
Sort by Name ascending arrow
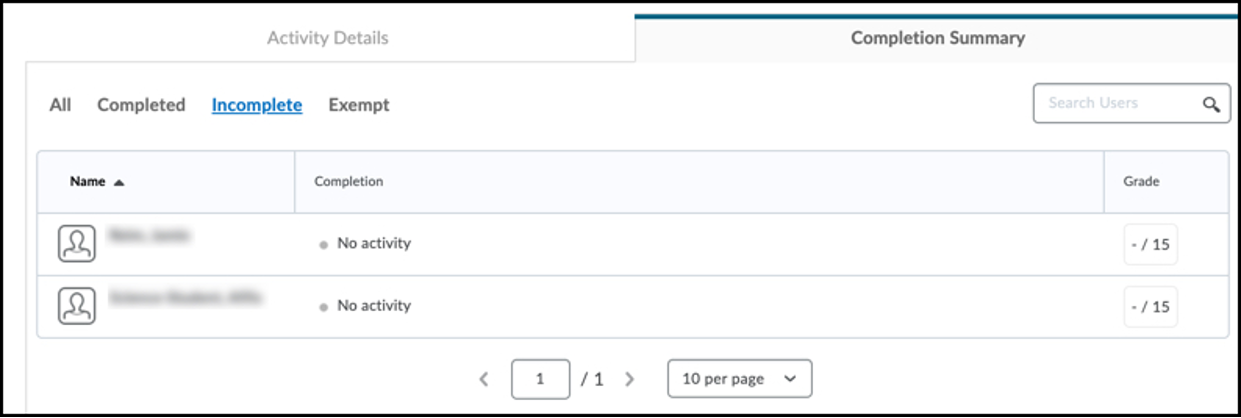coord(119,182)
